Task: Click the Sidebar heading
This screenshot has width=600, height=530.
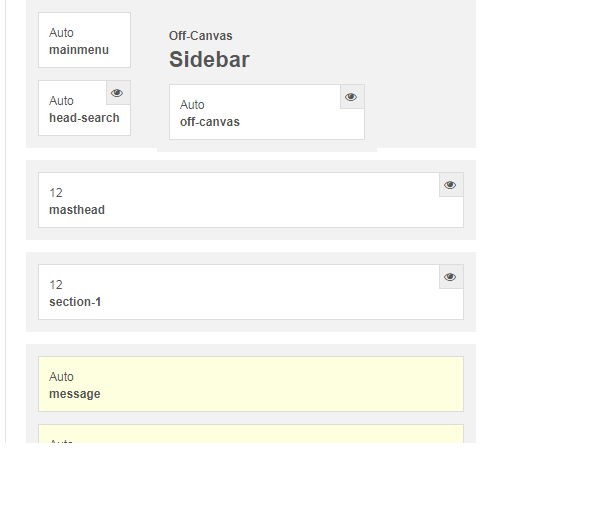Action: coord(209,60)
